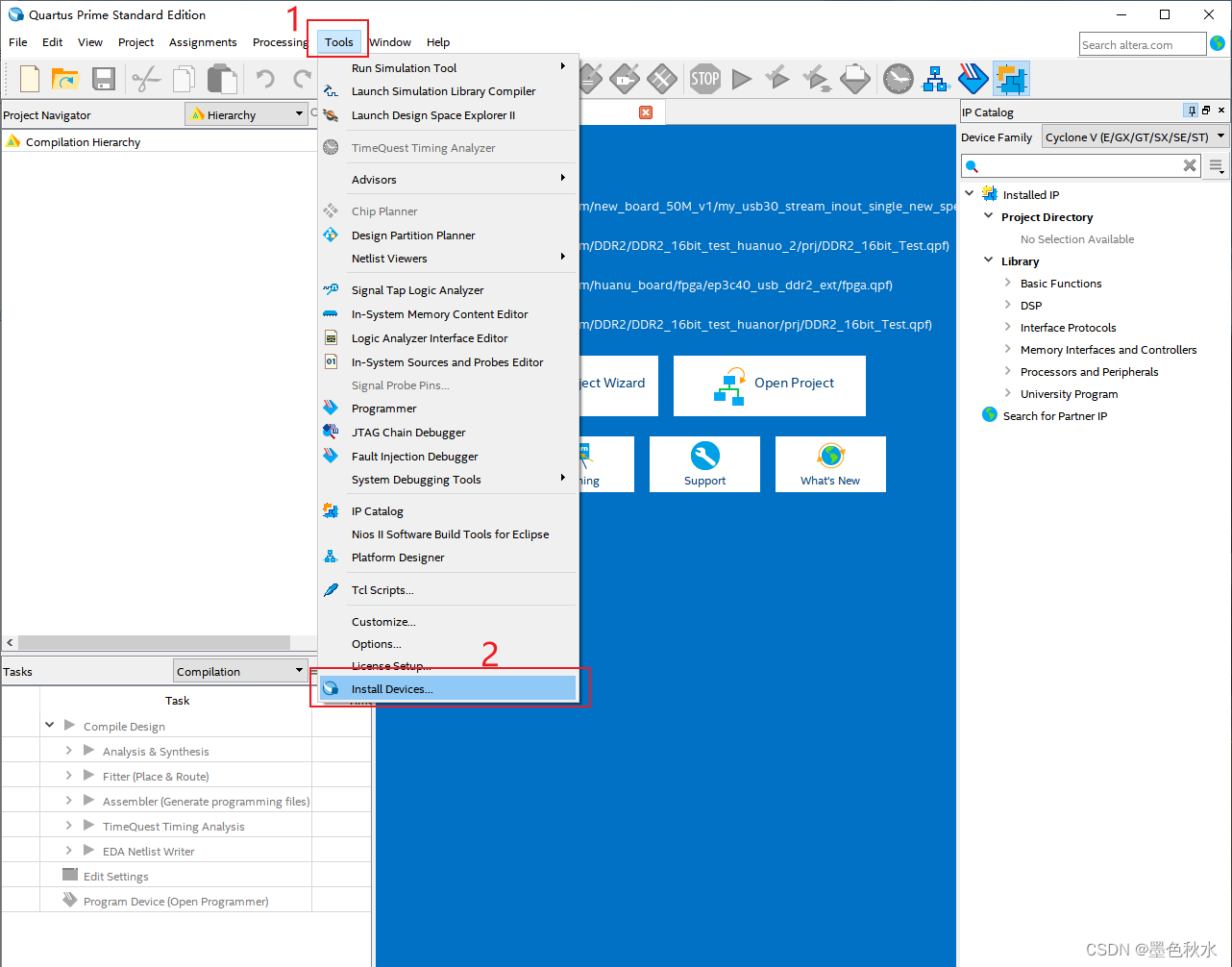The image size is (1232, 967).
Task: Collapse the Library node in IP Catalog
Action: tap(989, 260)
